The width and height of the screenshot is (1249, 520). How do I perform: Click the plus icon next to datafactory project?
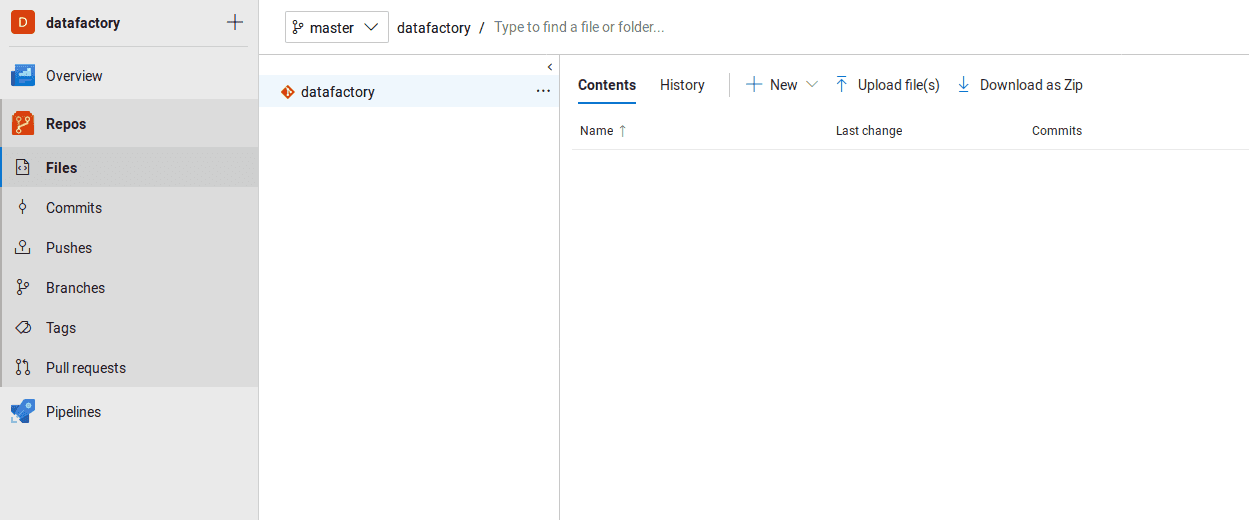point(235,22)
